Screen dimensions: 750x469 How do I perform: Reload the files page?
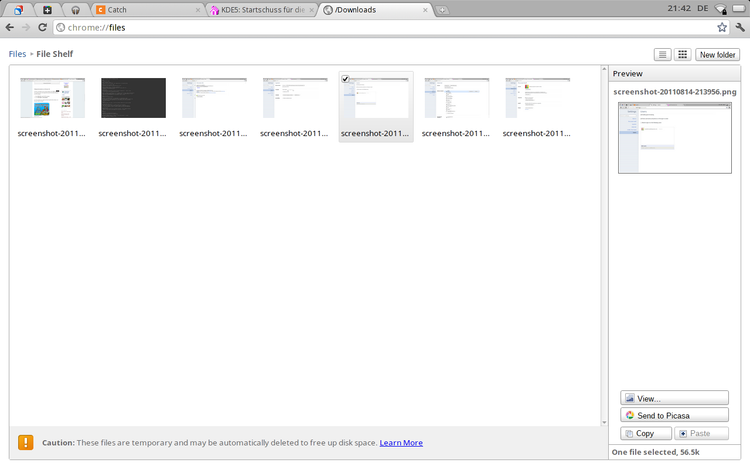(42, 27)
